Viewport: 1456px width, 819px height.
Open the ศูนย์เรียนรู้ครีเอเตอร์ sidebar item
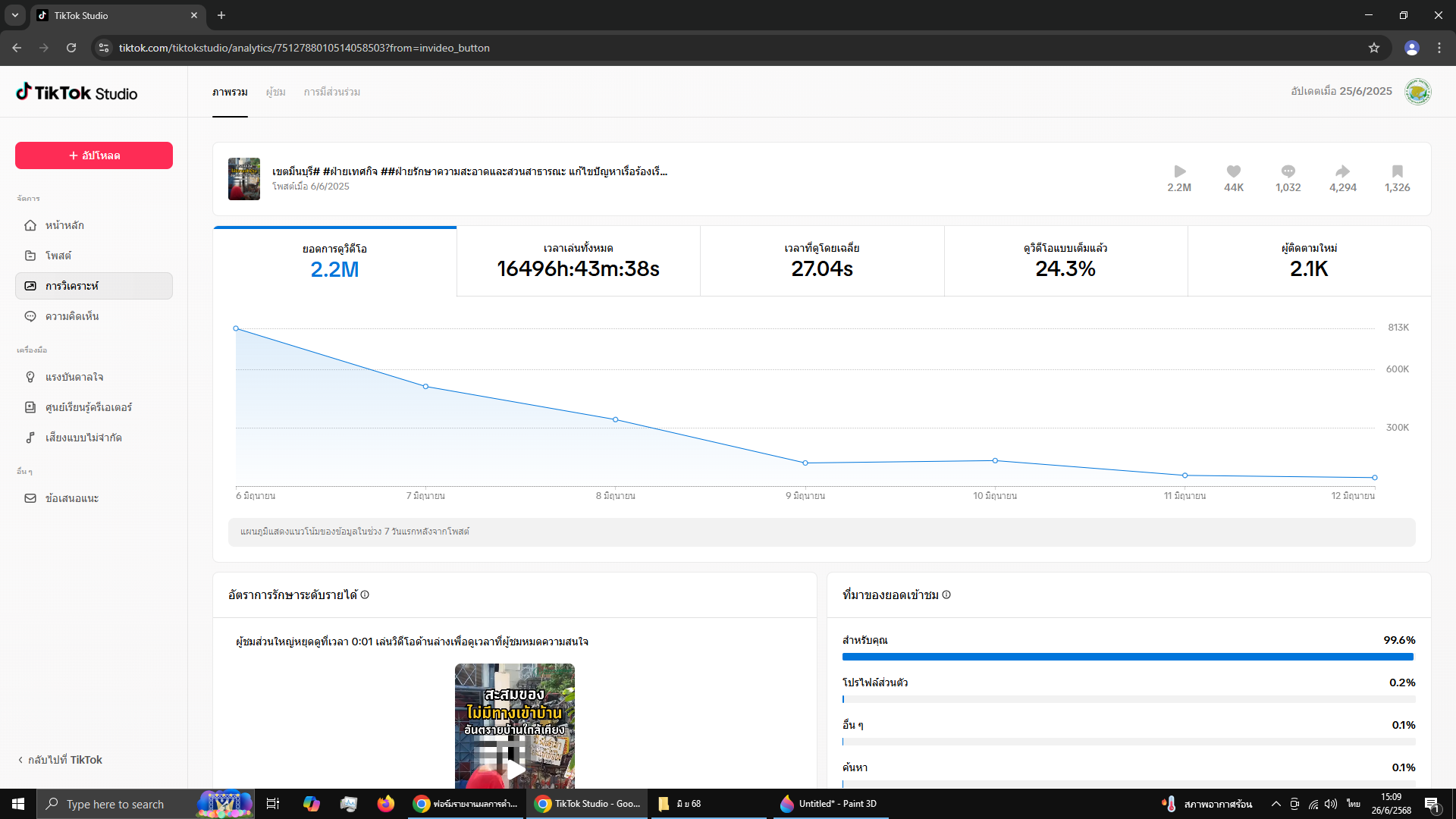[x=88, y=407]
